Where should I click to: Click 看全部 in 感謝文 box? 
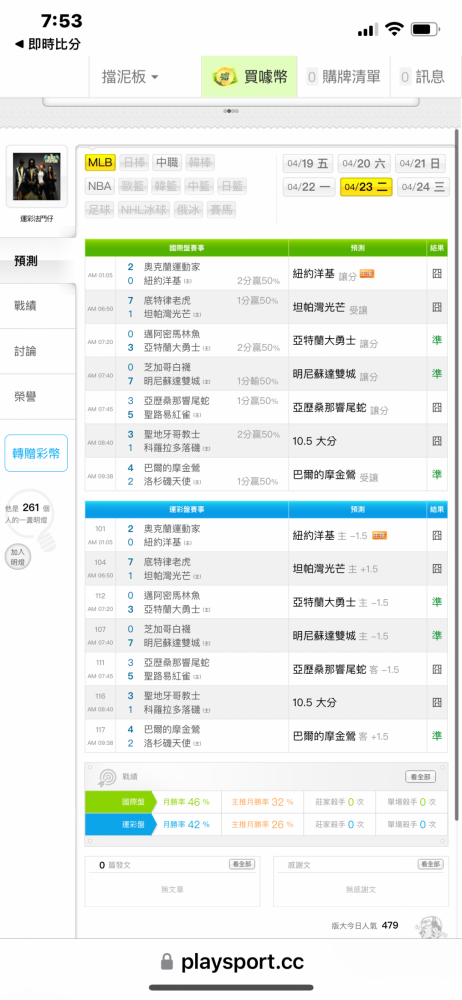[x=430, y=864]
